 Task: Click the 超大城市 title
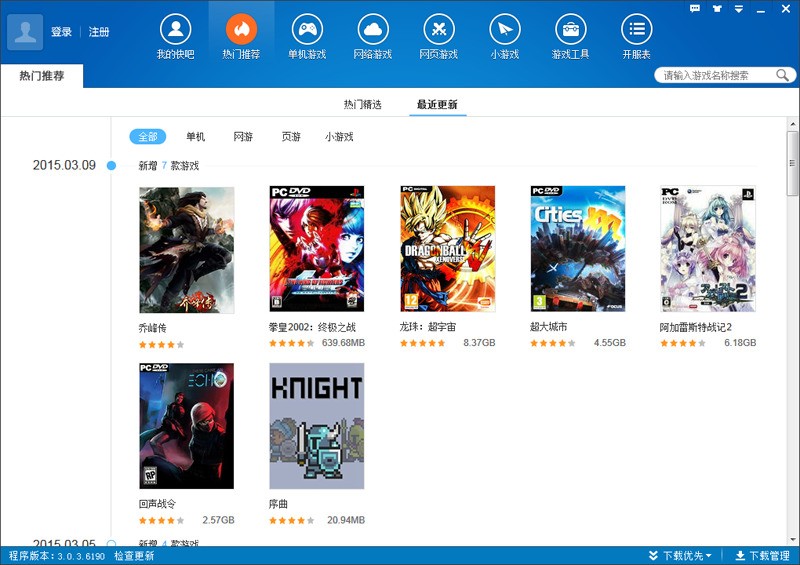pyautogui.click(x=548, y=327)
